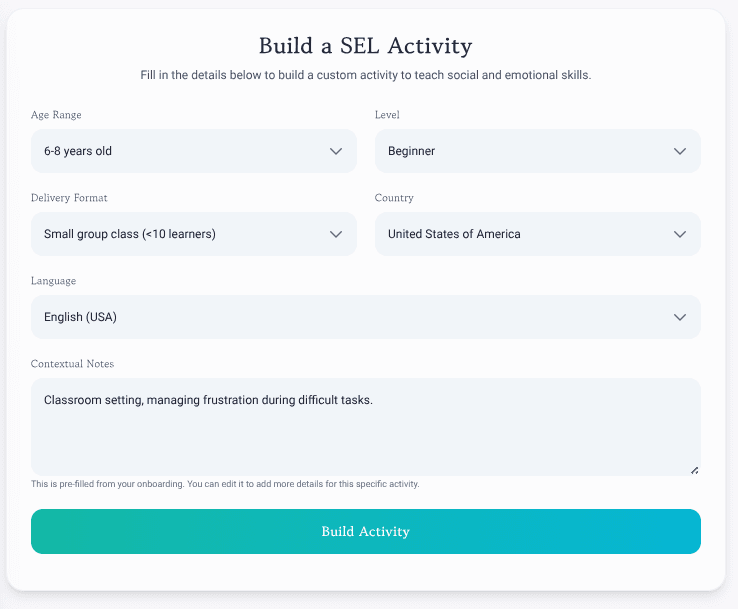Click the Age Range chevron arrow
Image resolution: width=738 pixels, height=609 pixels.
point(336,151)
